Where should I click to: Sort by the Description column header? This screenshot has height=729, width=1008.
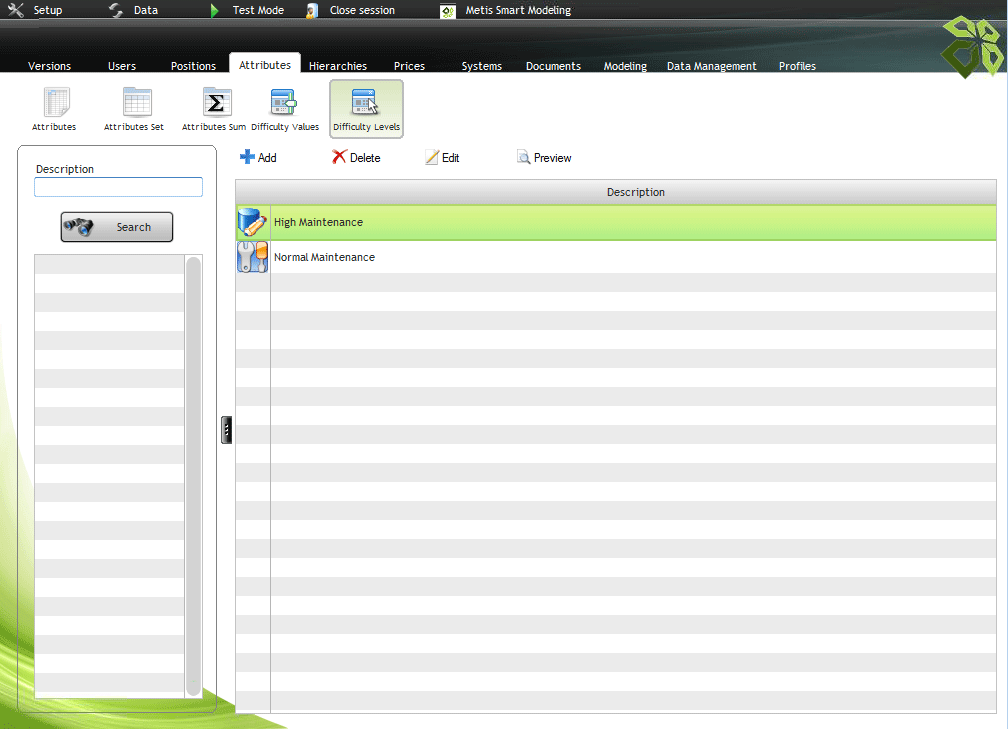click(x=635, y=192)
